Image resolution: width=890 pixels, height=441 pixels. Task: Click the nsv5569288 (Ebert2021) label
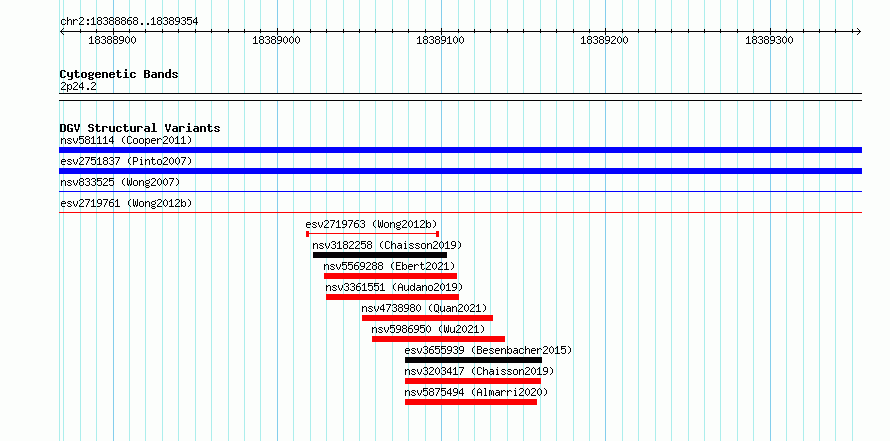coord(389,266)
